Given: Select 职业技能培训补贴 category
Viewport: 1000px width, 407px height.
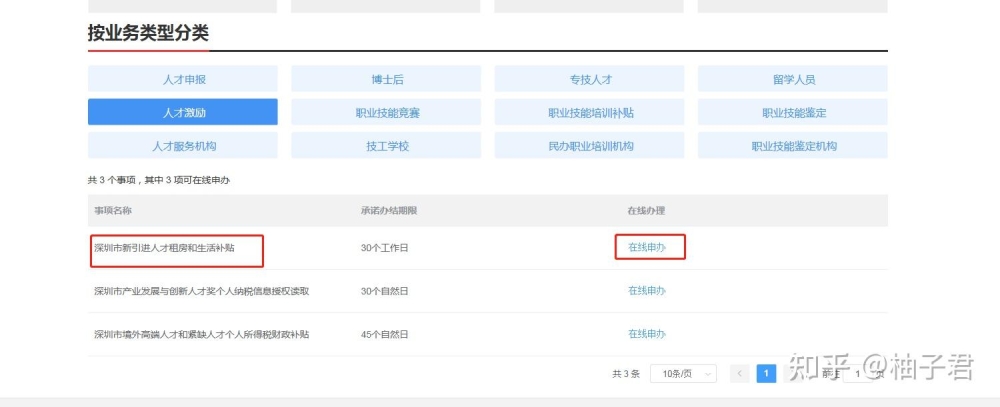Looking at the screenshot, I should 589,112.
